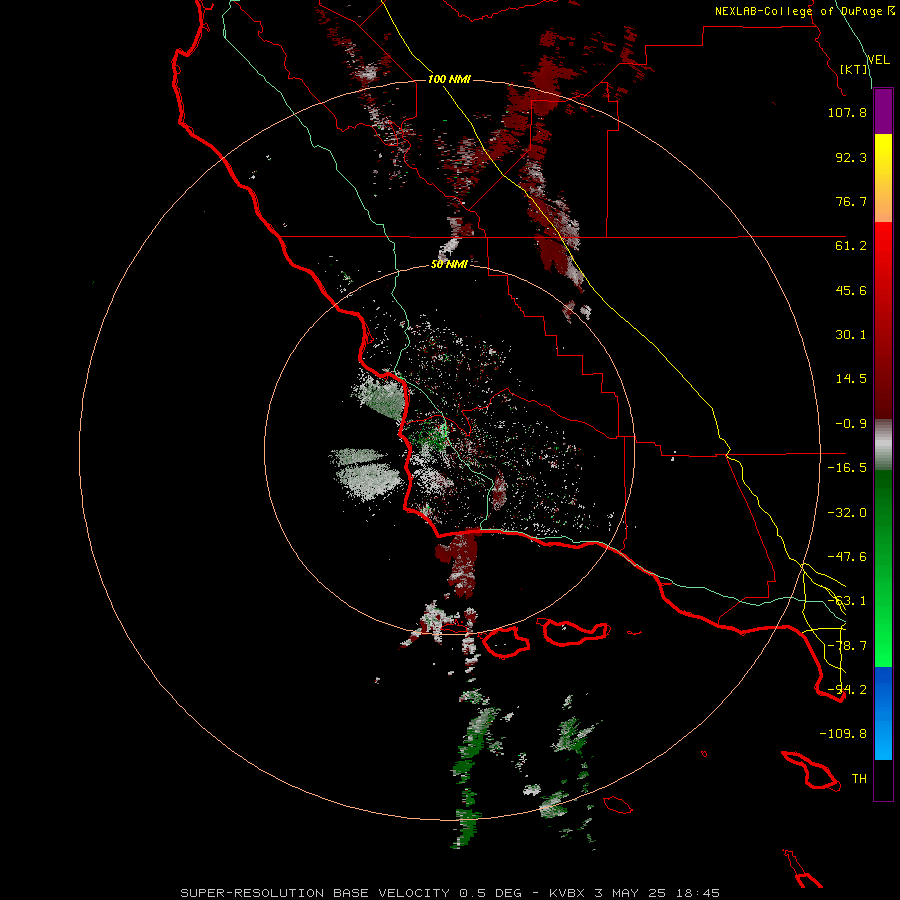
Task: Click the purple segment of the velocity color bar
Action: click(x=883, y=111)
